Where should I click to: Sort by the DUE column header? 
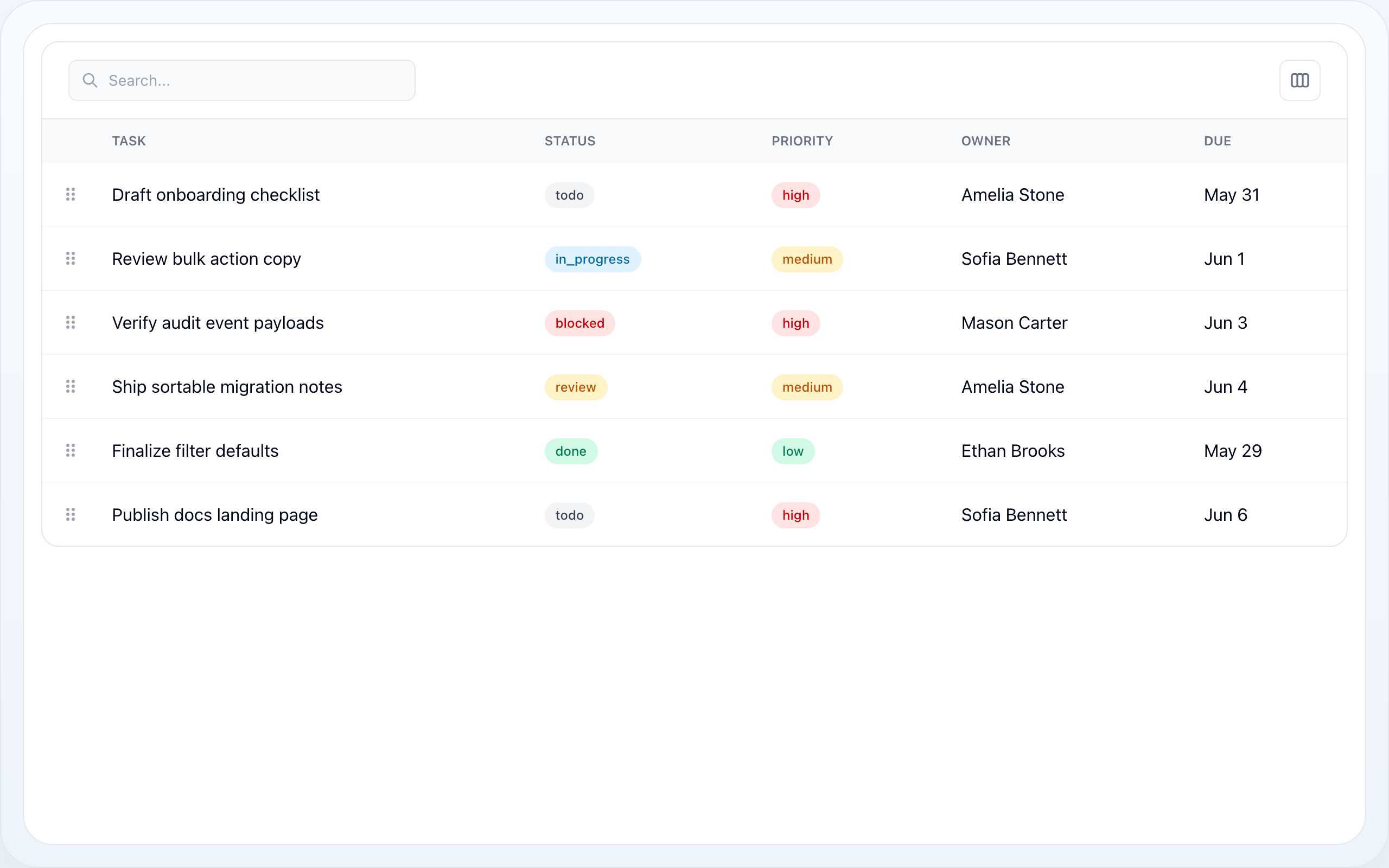point(1218,141)
